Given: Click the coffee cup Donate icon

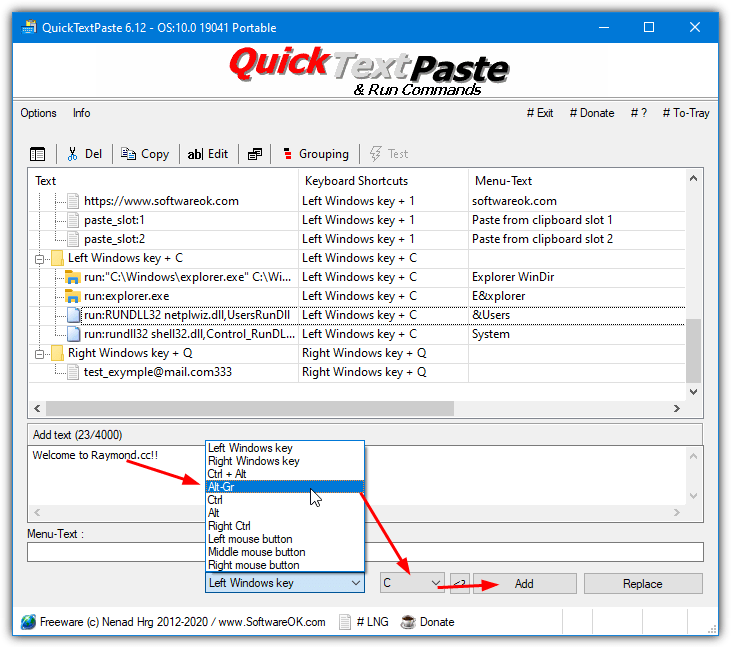Looking at the screenshot, I should click(x=408, y=622).
